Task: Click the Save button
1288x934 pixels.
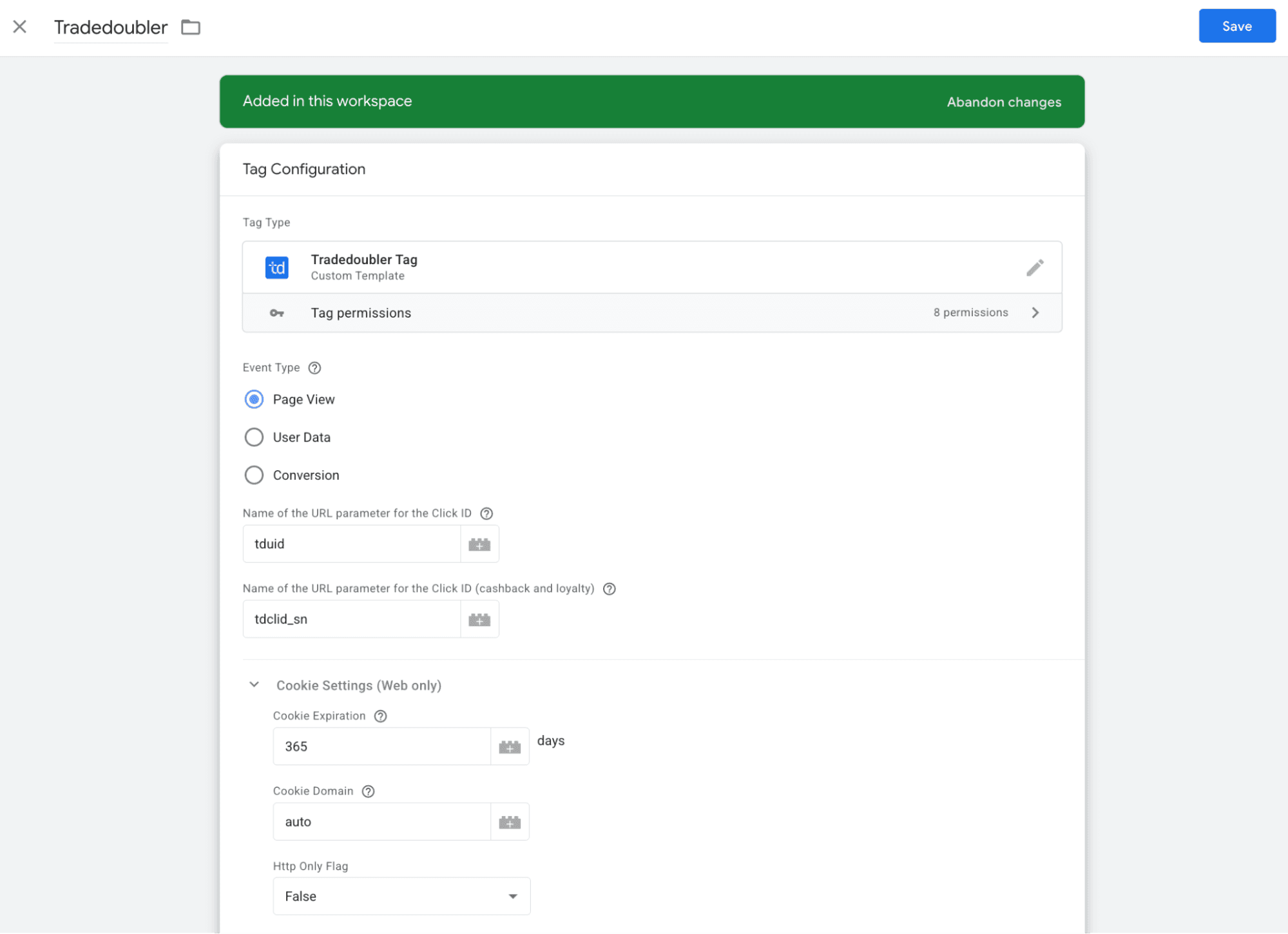Action: 1236,26
